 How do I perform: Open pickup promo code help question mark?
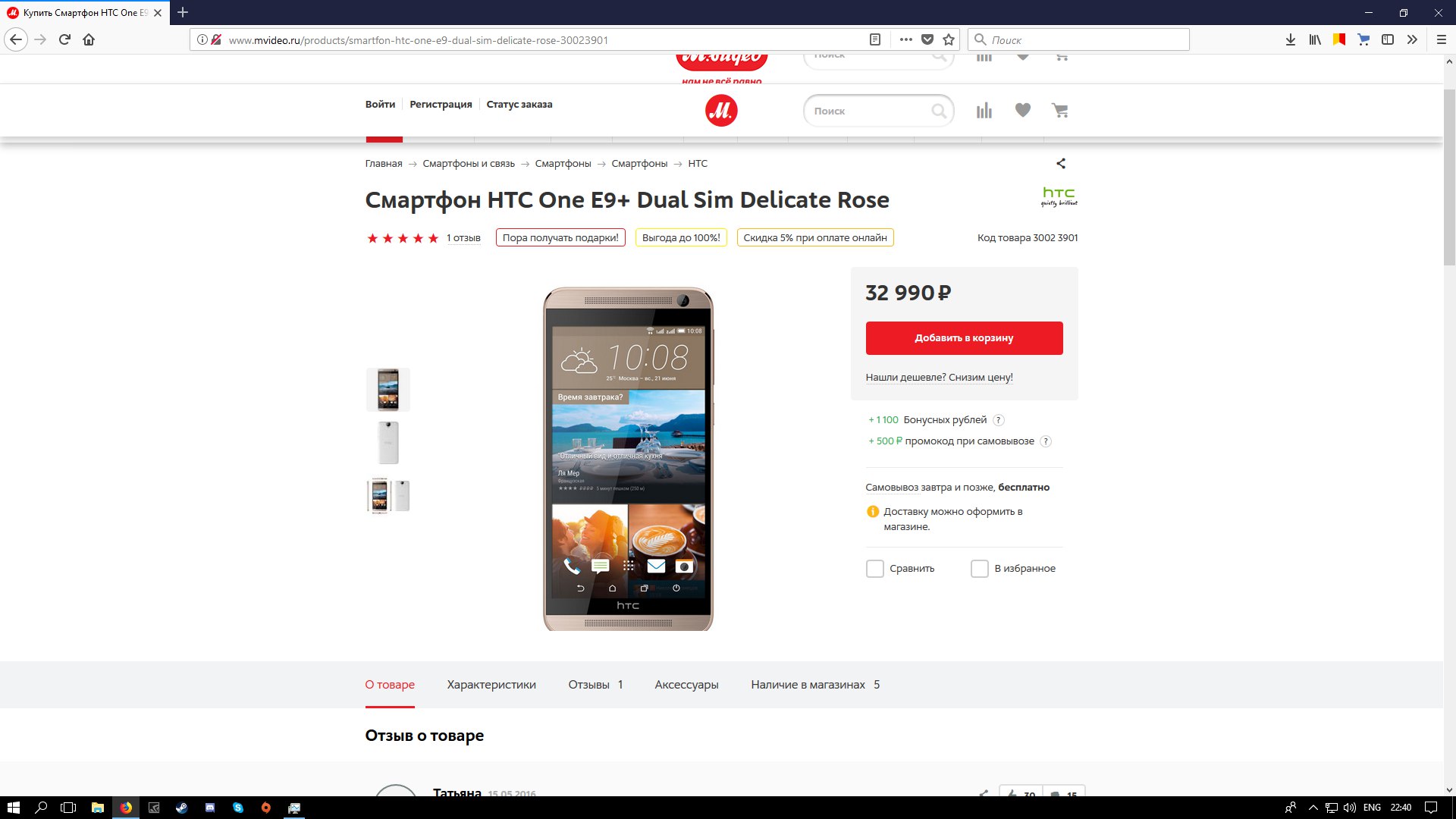point(1046,441)
